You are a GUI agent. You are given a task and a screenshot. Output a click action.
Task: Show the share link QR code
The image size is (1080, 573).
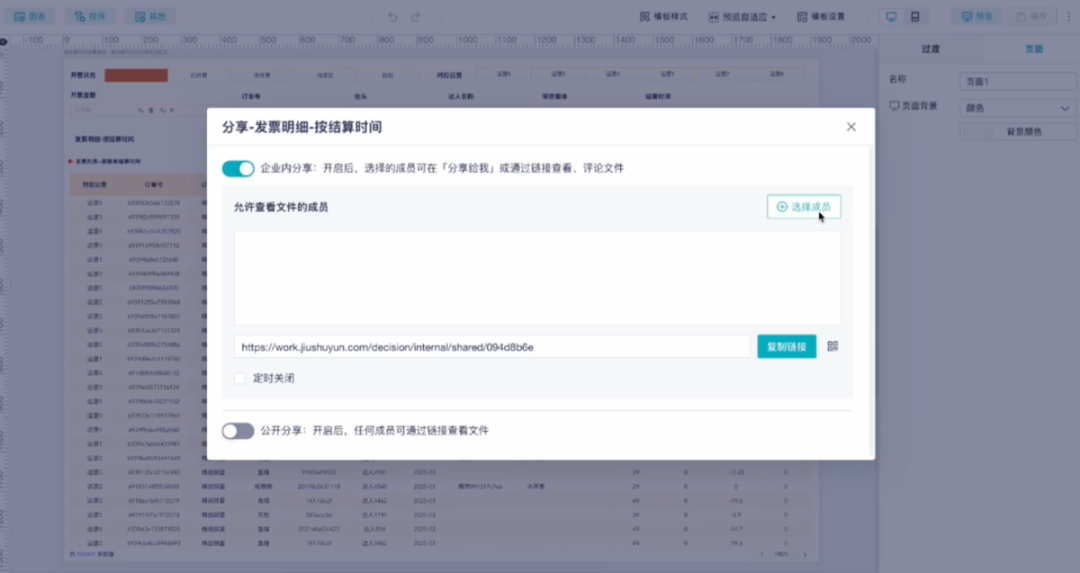pyautogui.click(x=833, y=346)
